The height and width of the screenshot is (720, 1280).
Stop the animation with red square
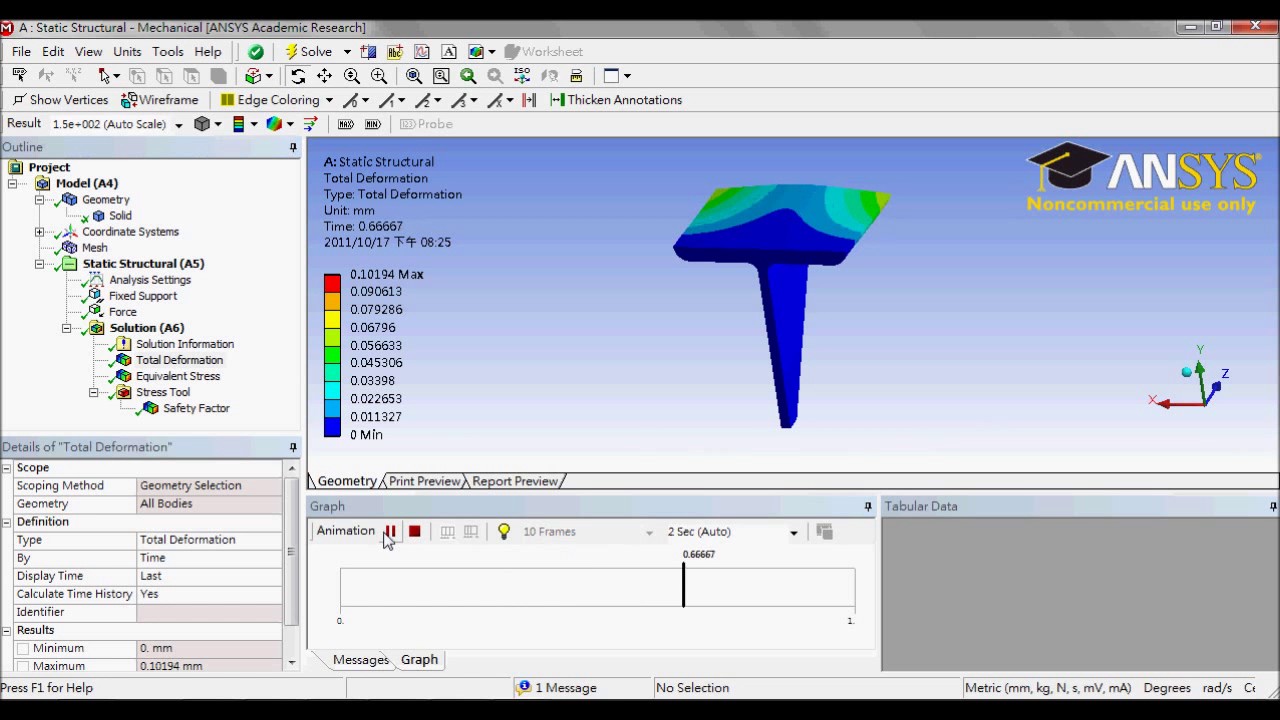pos(414,532)
